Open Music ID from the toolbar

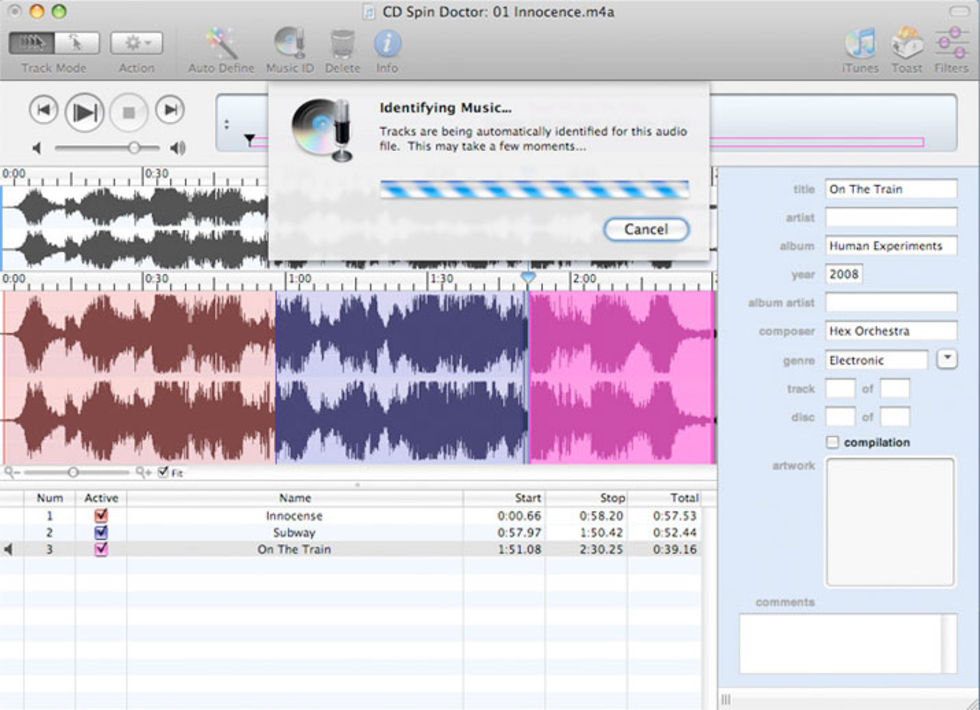pyautogui.click(x=289, y=43)
